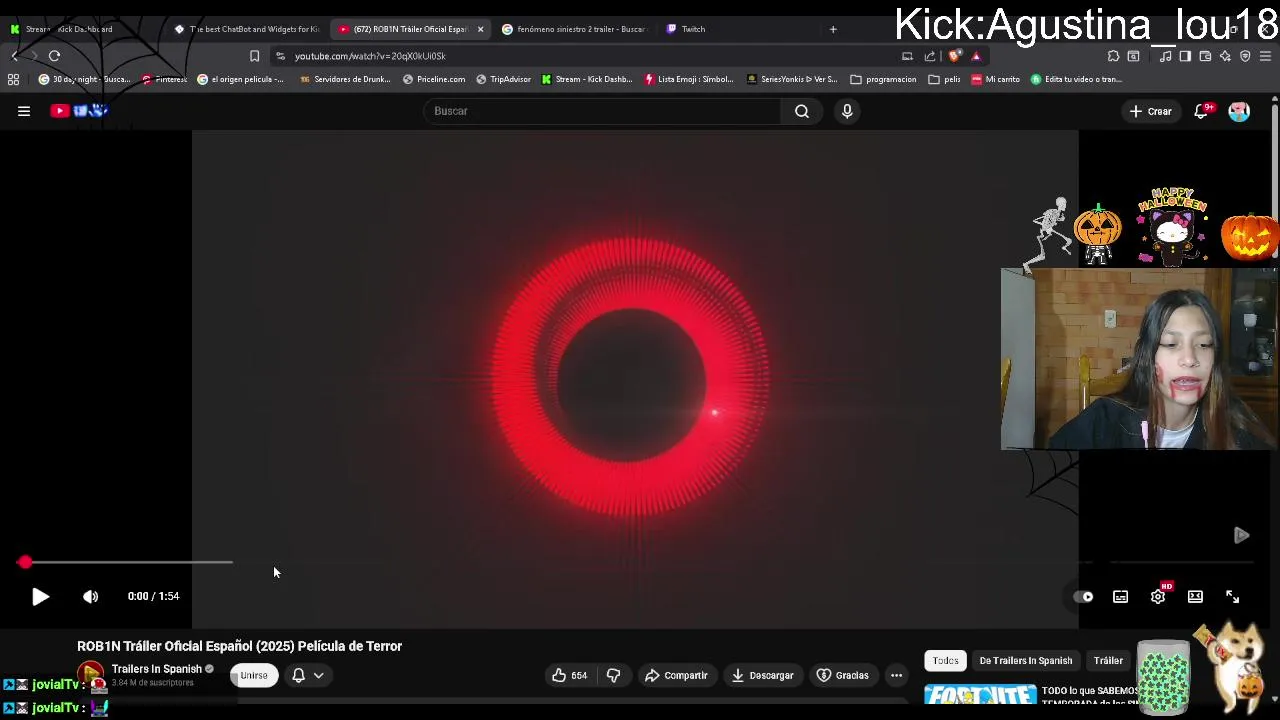Click the Gracias button
This screenshot has width=1280, height=720.
[843, 676]
